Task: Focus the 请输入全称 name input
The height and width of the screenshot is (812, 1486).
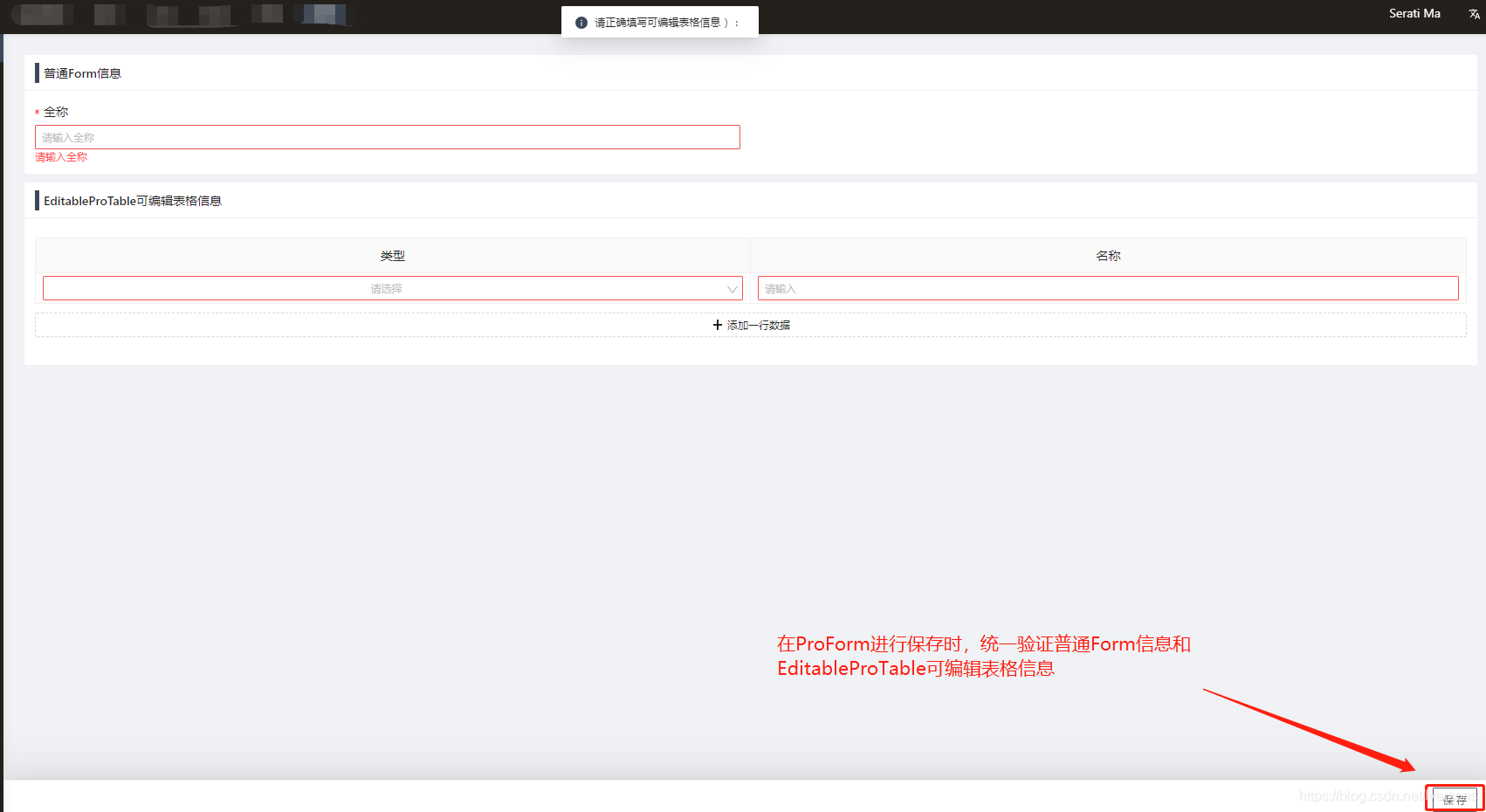Action: (x=387, y=136)
